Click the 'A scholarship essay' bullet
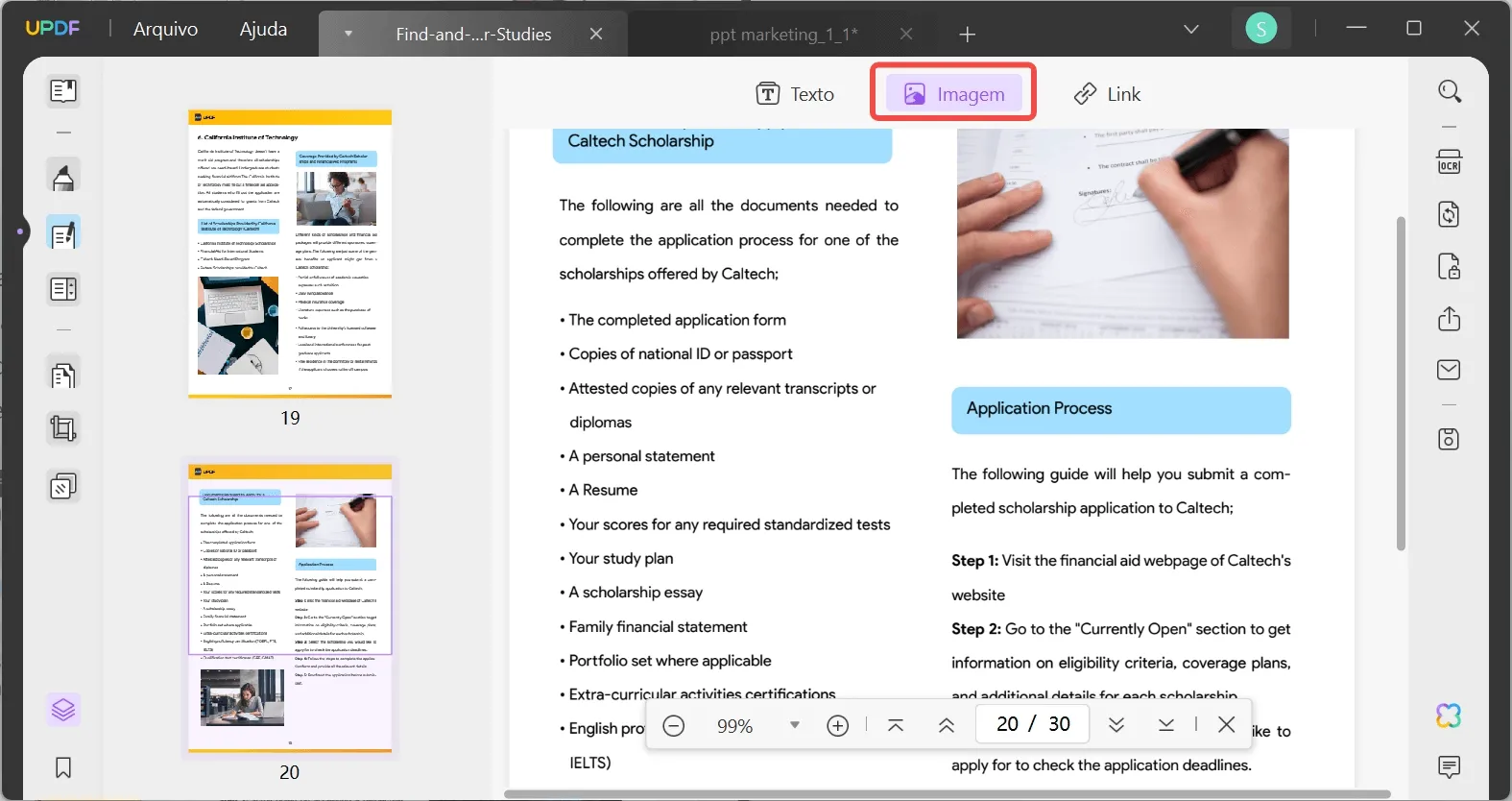This screenshot has height=801, width=1512. pos(635,593)
